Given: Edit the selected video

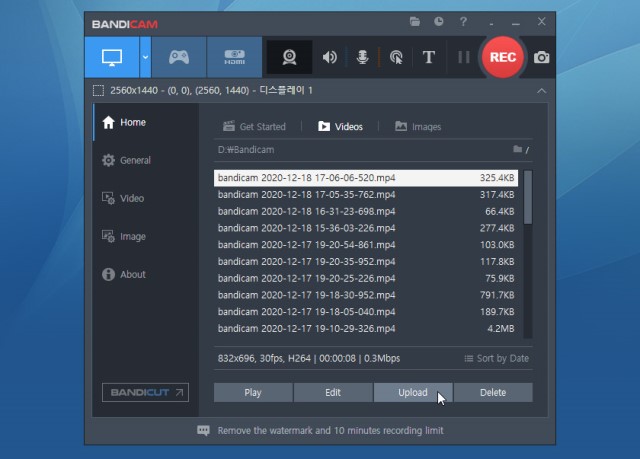Looking at the screenshot, I should click(333, 392).
